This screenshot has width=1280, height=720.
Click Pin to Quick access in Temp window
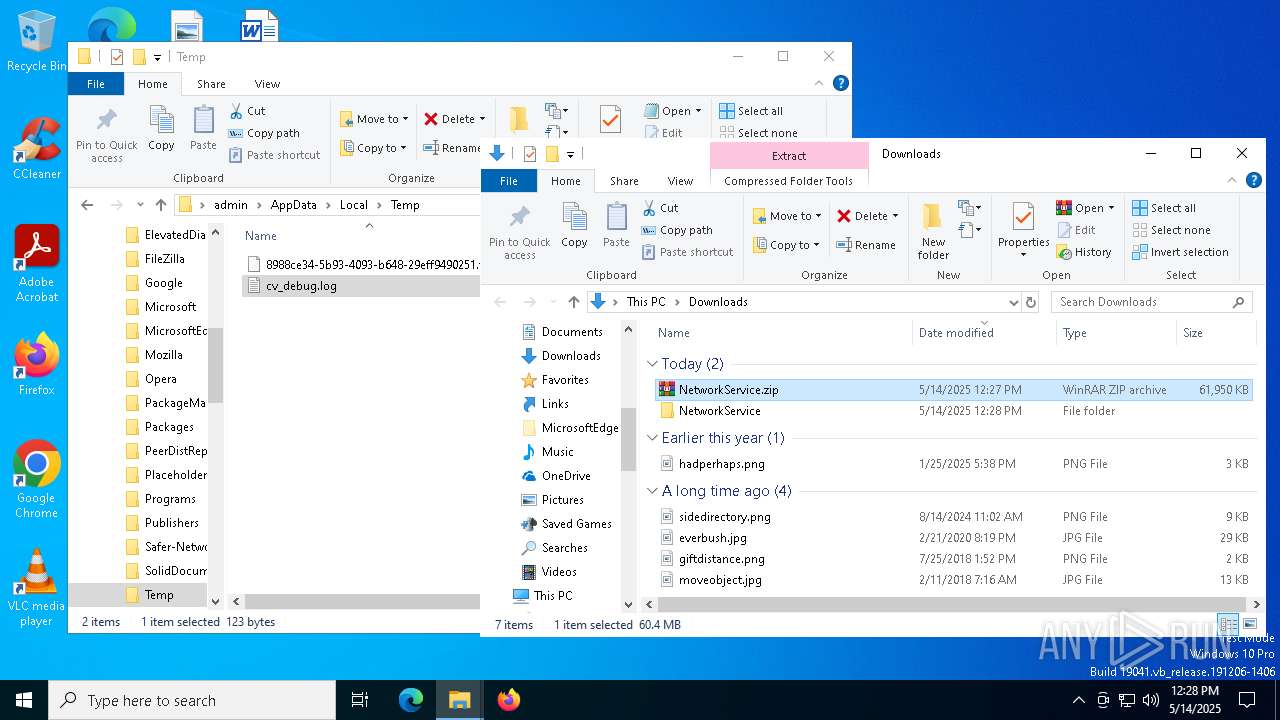coord(106,135)
